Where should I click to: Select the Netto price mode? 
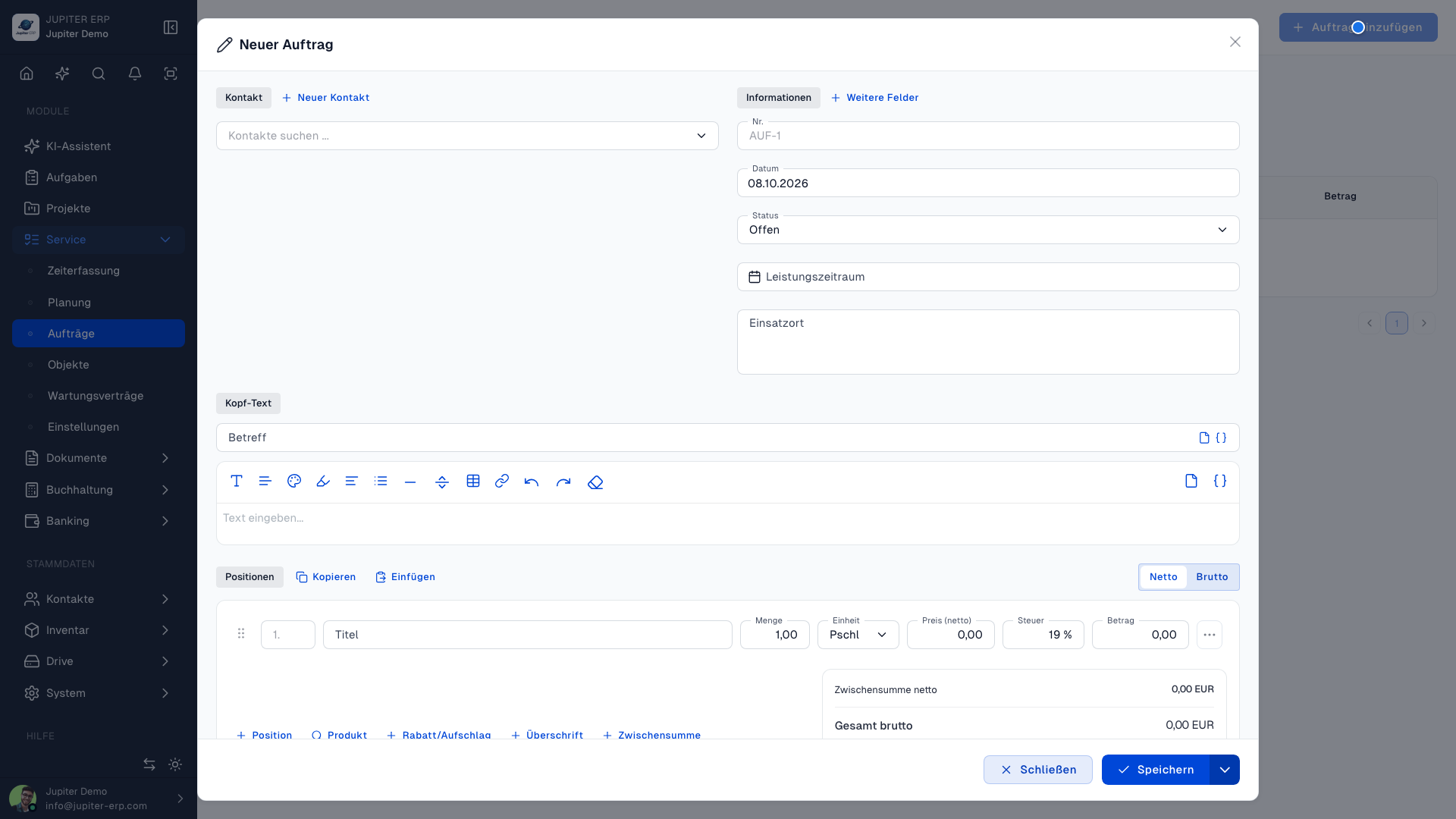tap(1163, 577)
